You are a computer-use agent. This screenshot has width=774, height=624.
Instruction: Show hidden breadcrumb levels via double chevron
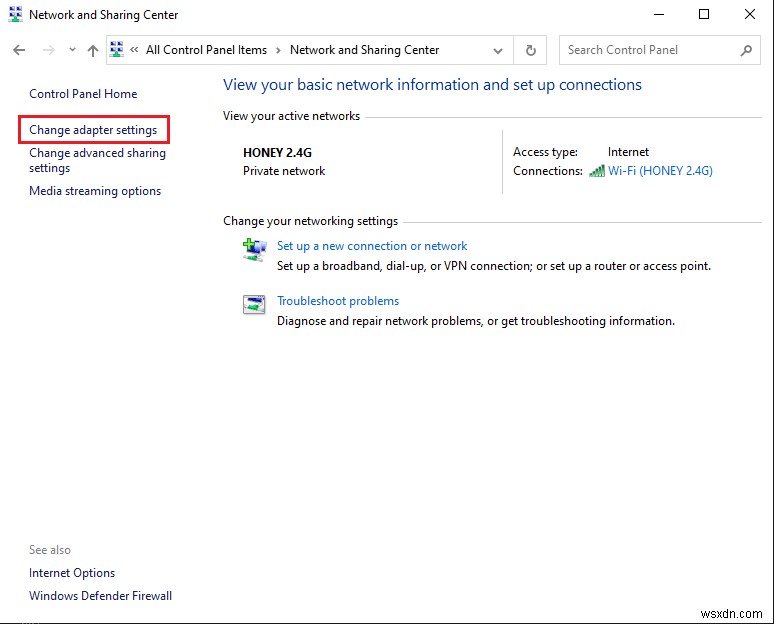[134, 50]
